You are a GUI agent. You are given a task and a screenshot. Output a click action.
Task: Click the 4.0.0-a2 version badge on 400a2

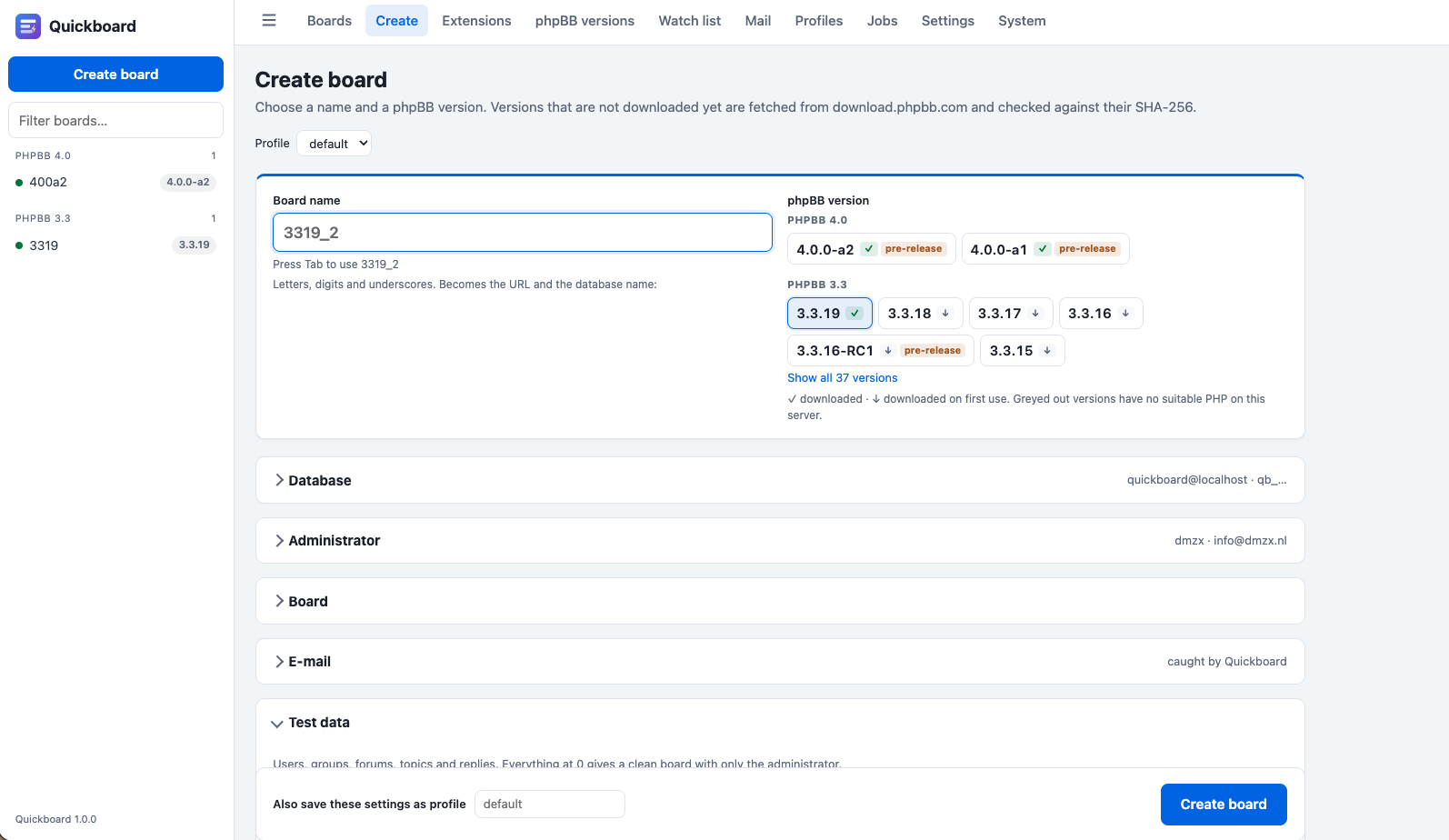[x=188, y=183]
